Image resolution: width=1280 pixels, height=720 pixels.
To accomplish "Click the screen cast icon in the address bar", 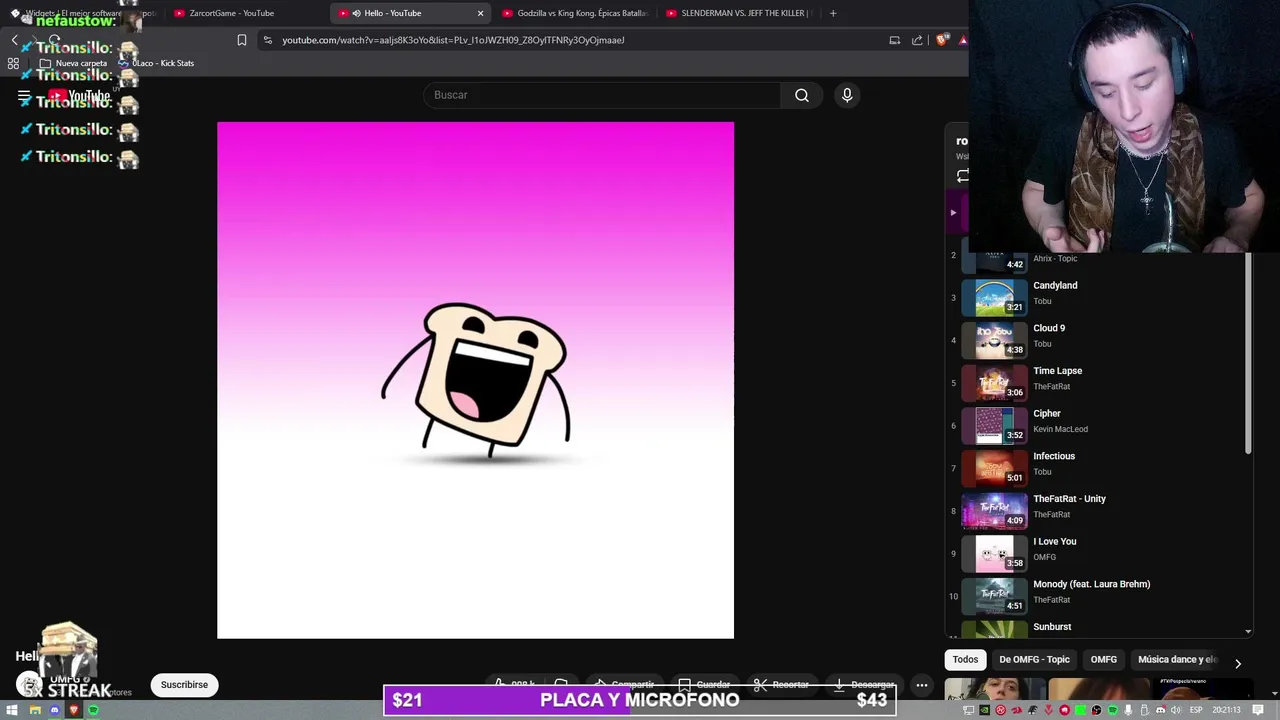I will [x=895, y=40].
